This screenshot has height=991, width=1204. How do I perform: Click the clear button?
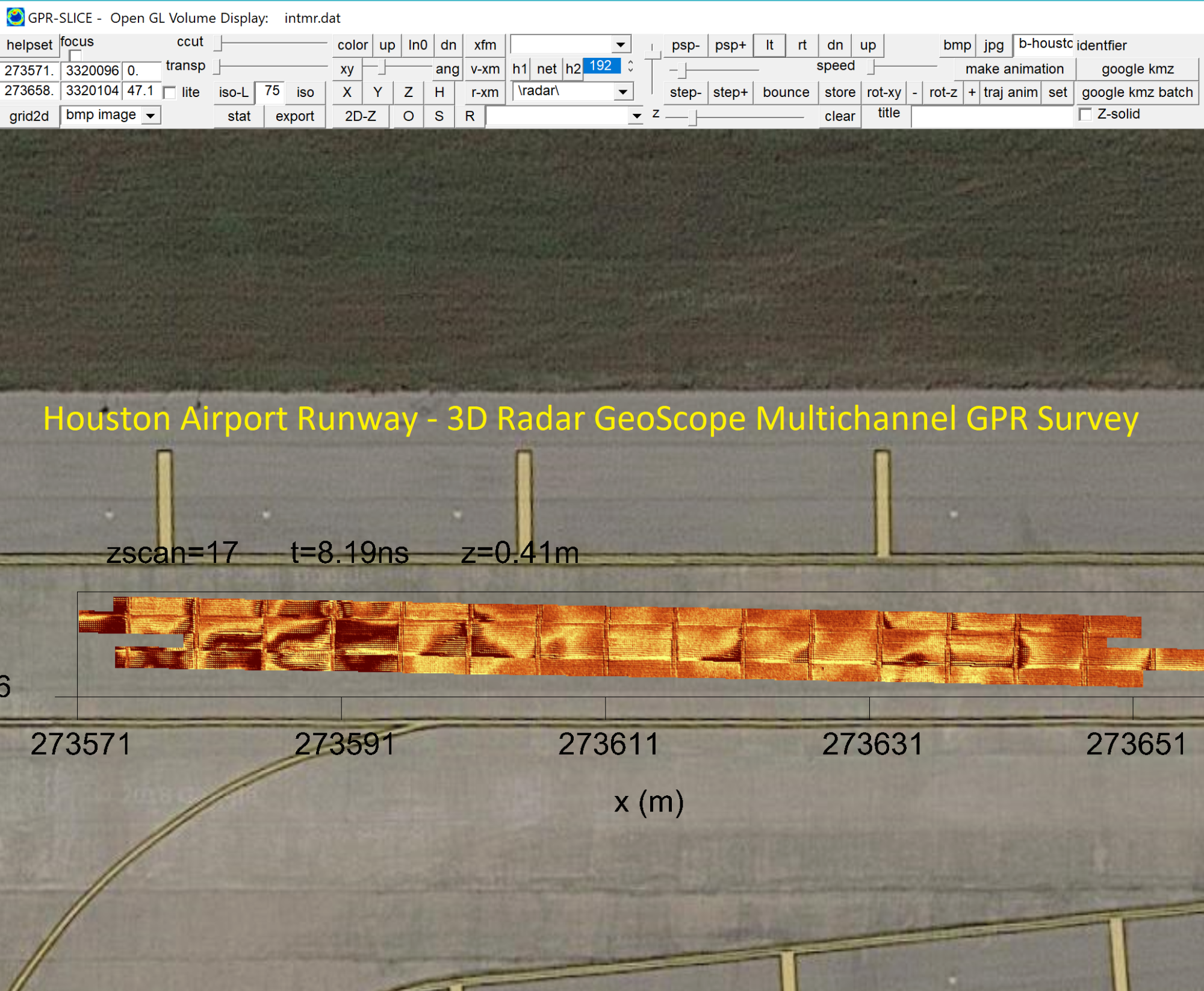coord(840,116)
